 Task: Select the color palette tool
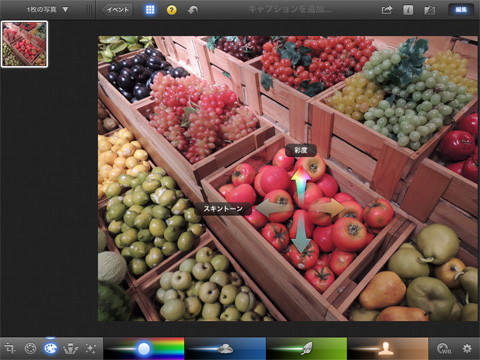(x=50, y=349)
